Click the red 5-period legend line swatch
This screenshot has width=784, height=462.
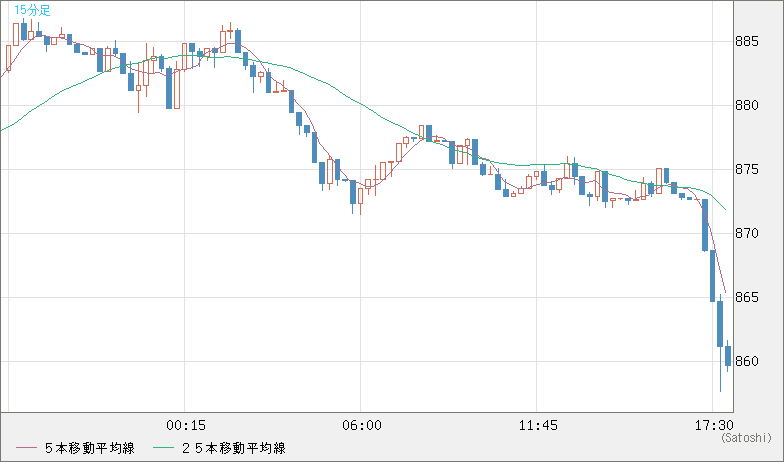point(25,447)
